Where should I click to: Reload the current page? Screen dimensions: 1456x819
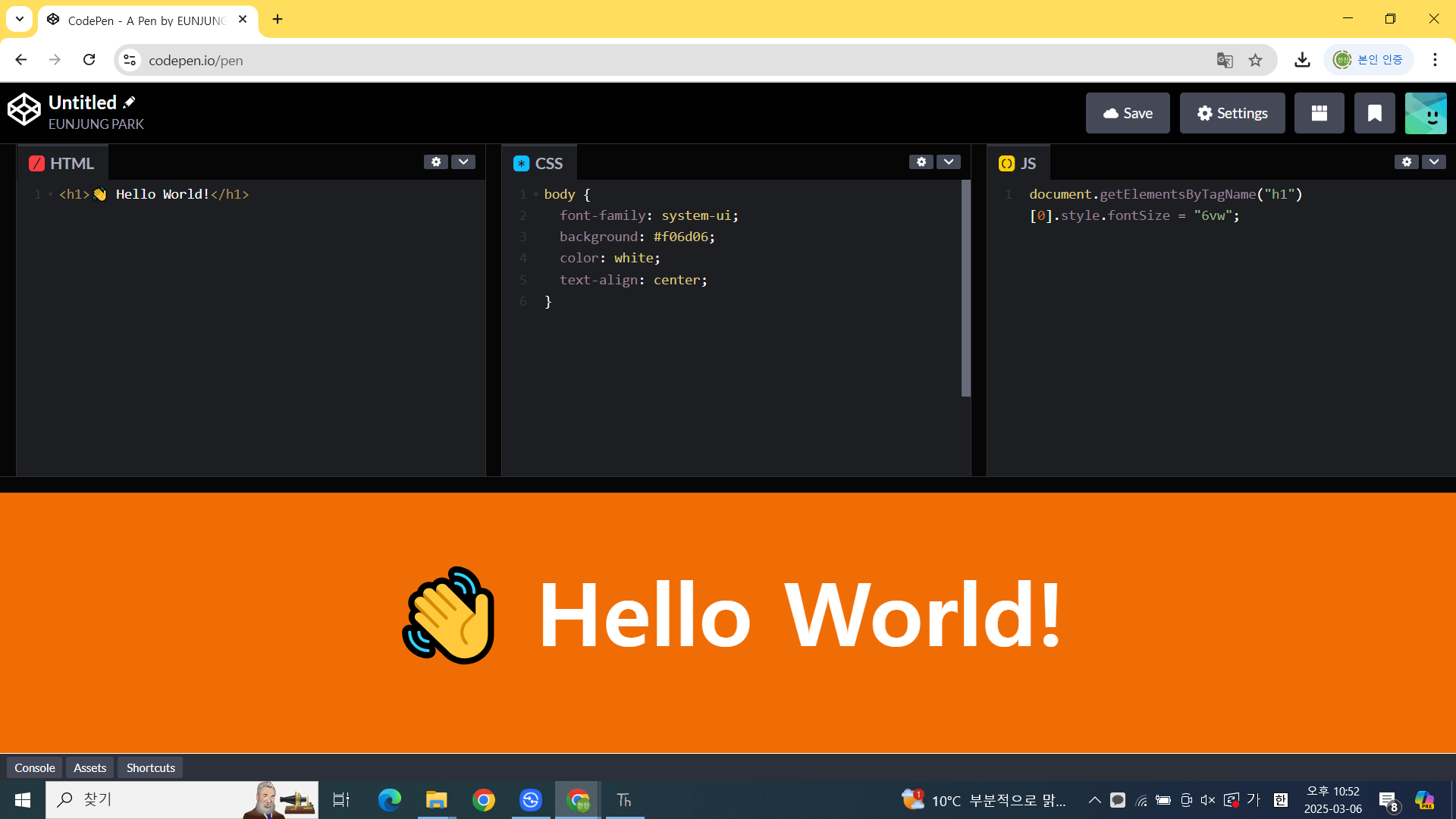89,60
